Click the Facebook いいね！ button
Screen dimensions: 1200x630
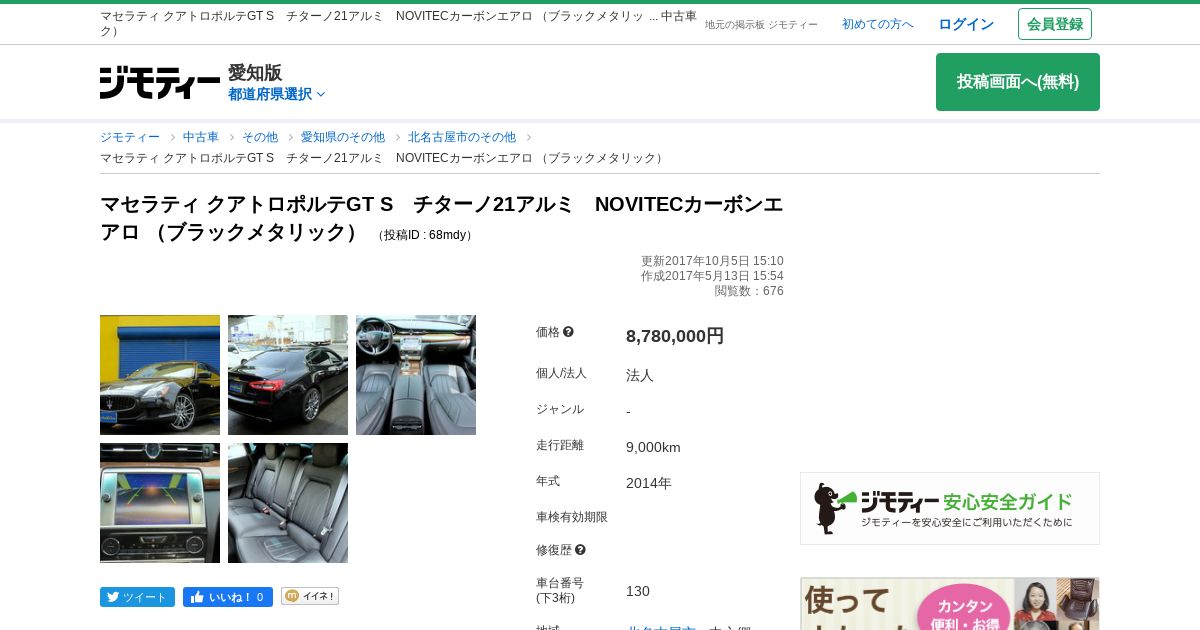tap(228, 597)
